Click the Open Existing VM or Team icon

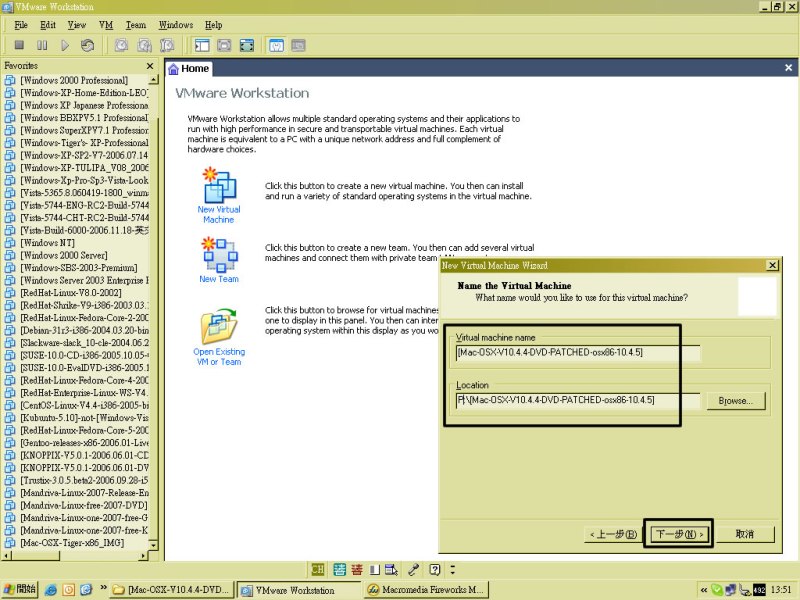(x=219, y=326)
